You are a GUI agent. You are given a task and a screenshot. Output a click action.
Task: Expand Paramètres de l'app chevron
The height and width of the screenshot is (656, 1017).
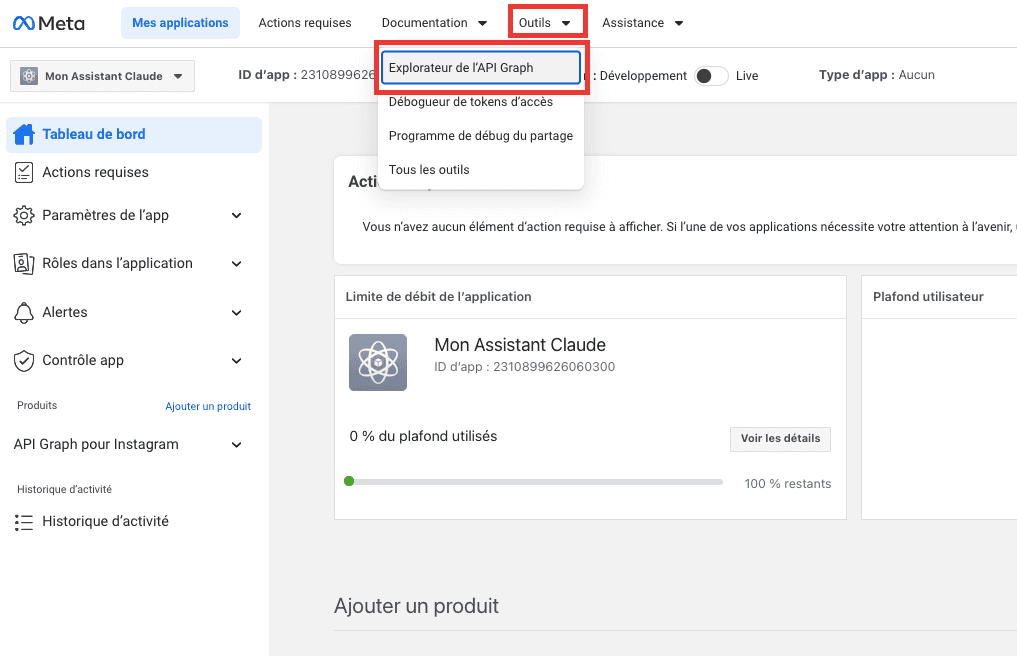click(237, 215)
